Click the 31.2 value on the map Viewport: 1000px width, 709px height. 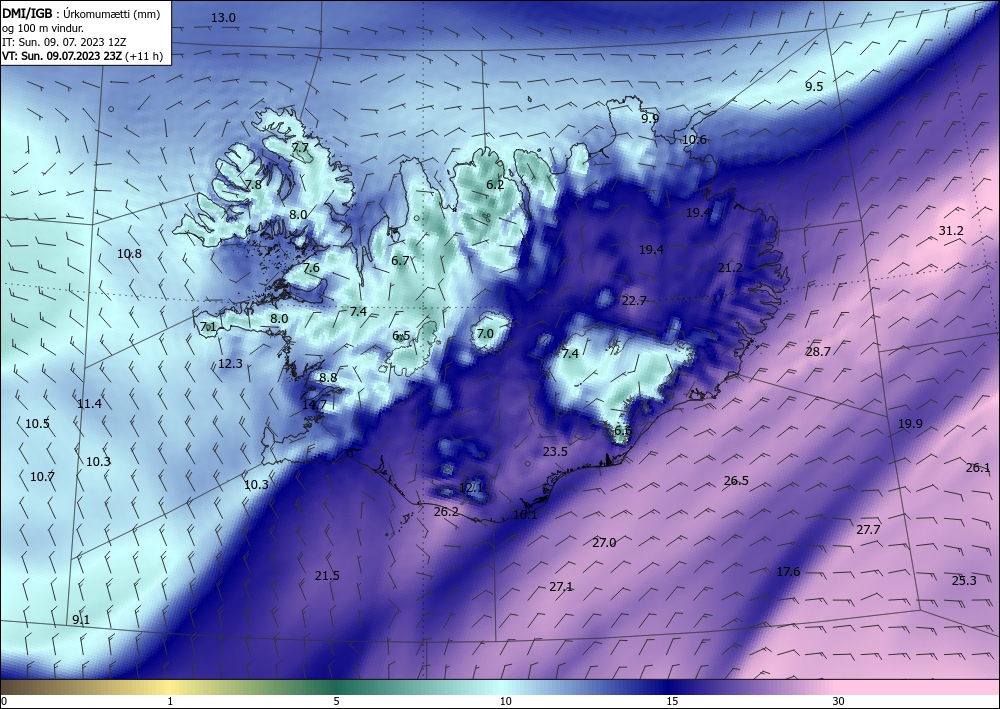coord(951,231)
